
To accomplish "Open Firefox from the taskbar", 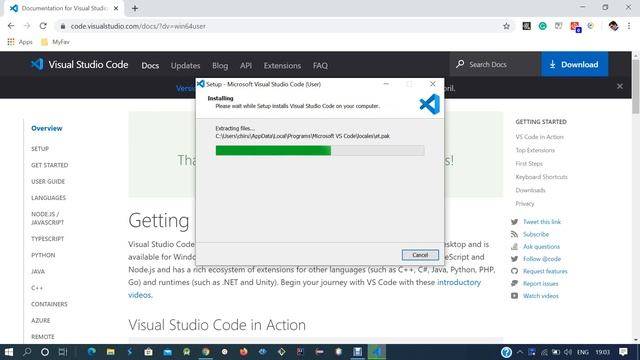I will pyautogui.click(x=244, y=352).
